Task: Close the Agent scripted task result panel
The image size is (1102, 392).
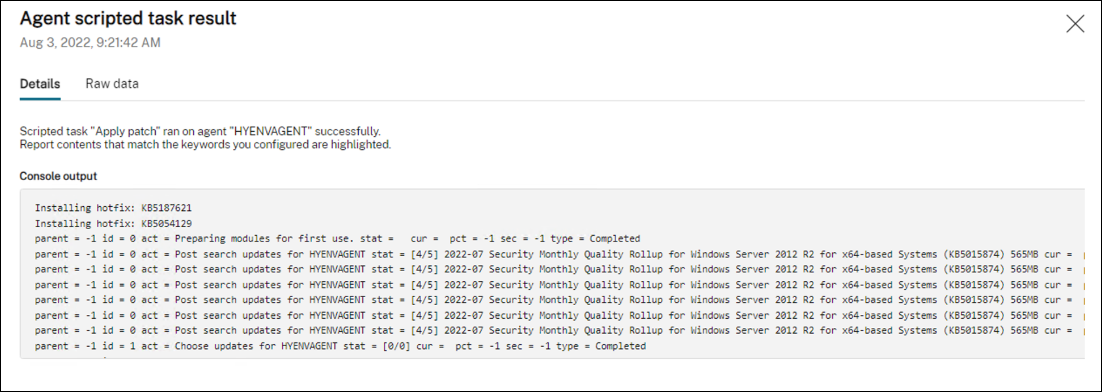Action: coord(1075,23)
